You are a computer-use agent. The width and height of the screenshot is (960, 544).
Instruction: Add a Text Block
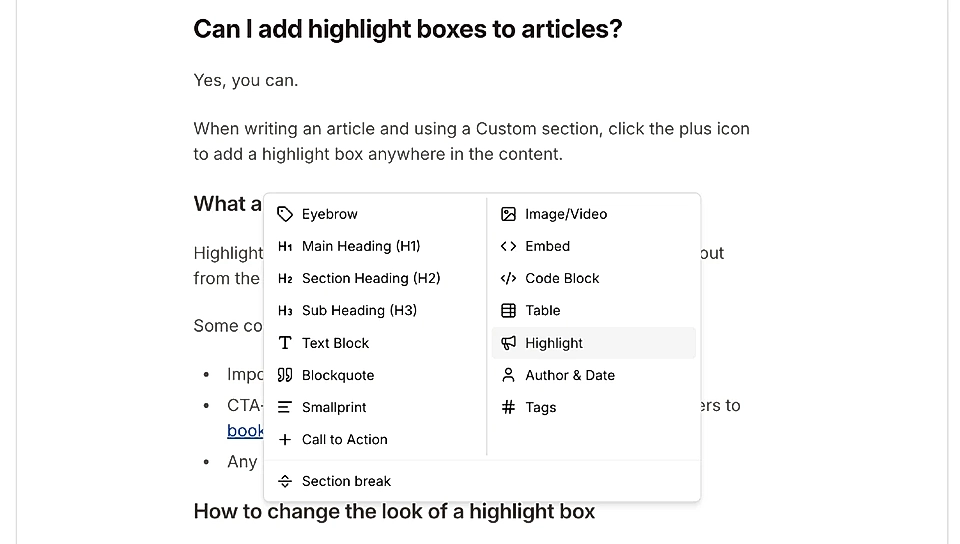click(x=375, y=343)
